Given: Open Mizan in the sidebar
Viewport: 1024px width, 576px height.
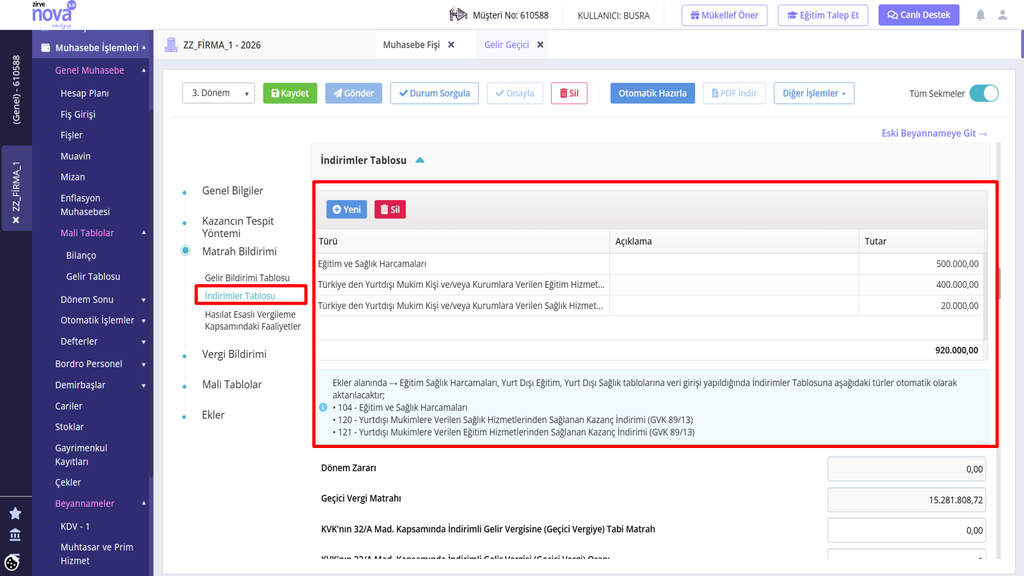Looking at the screenshot, I should coord(72,177).
